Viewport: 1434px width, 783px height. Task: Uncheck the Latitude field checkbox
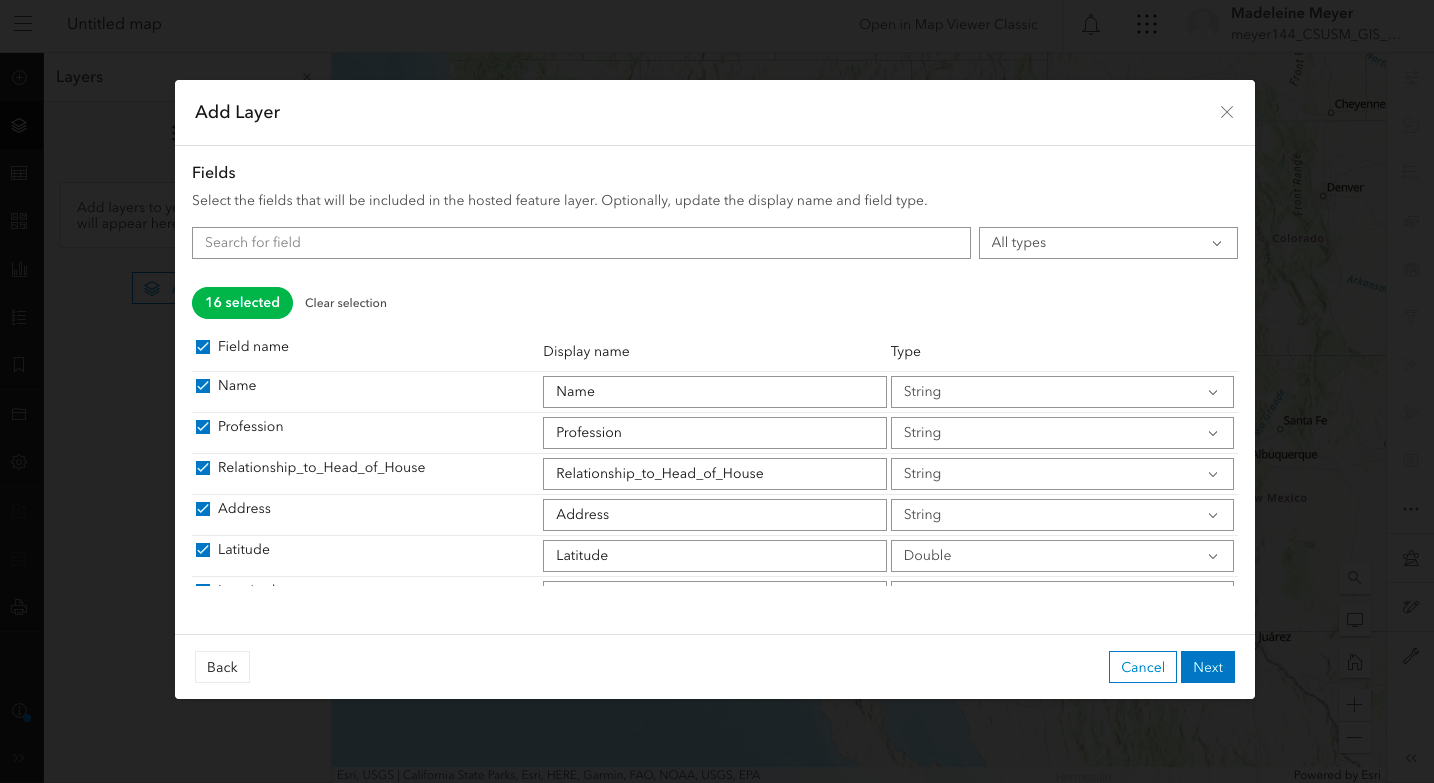203,550
